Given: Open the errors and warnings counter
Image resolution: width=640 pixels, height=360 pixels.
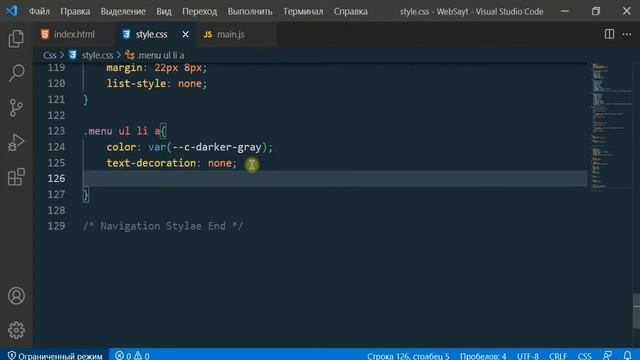Looking at the screenshot, I should [x=132, y=356].
